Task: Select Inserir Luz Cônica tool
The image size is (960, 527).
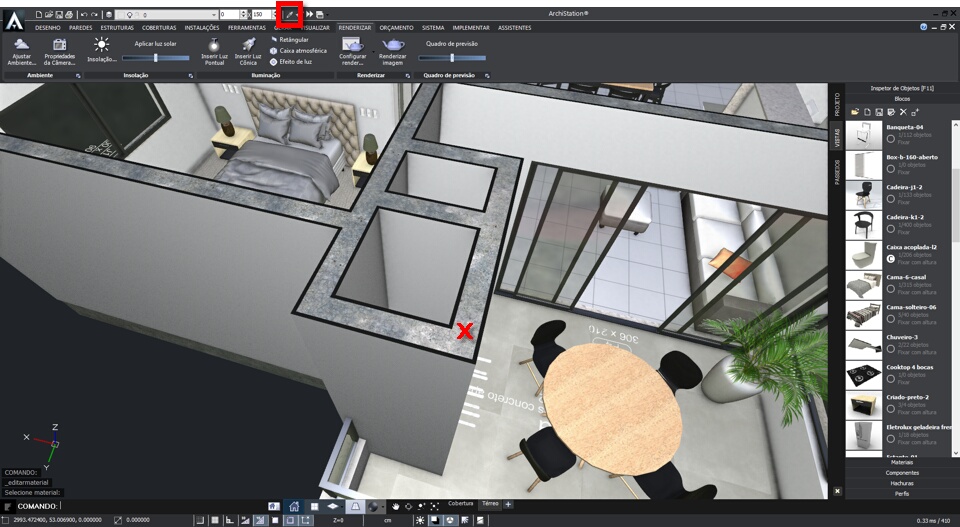Action: click(x=248, y=52)
